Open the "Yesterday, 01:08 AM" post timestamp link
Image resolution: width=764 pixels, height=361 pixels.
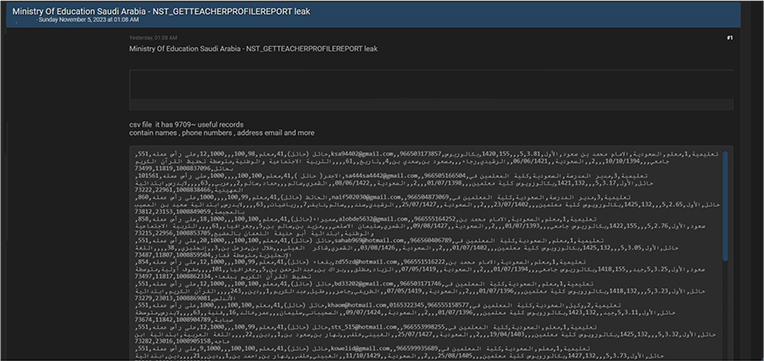(x=153, y=38)
